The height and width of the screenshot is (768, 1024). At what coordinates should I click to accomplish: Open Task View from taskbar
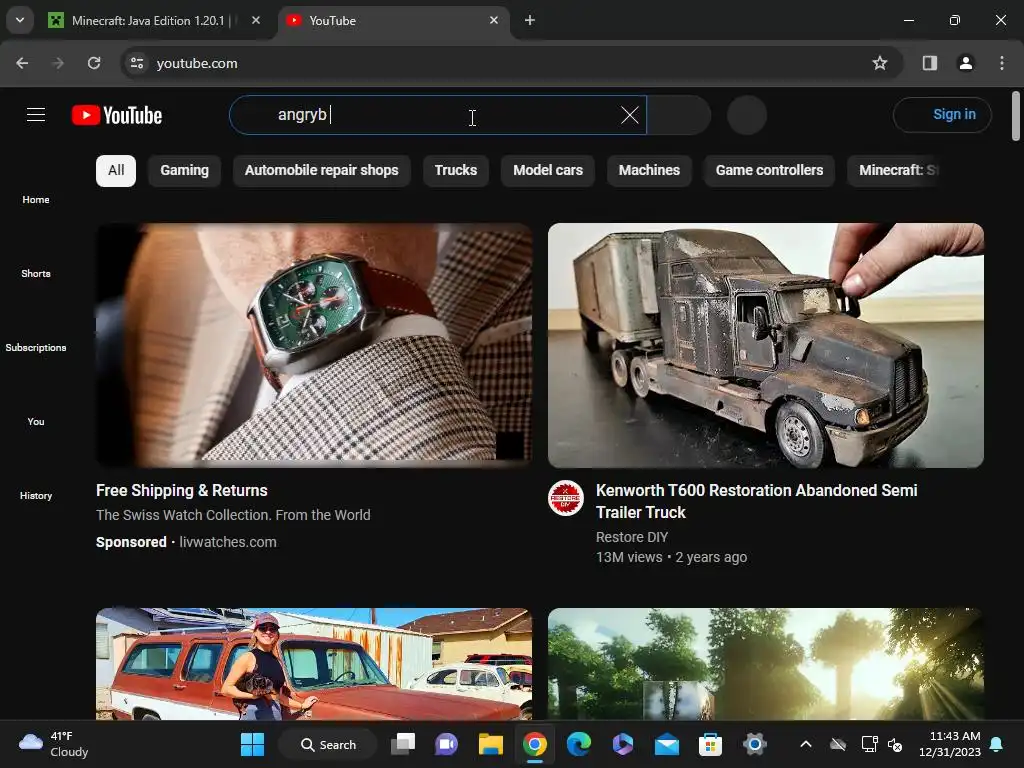click(x=403, y=744)
